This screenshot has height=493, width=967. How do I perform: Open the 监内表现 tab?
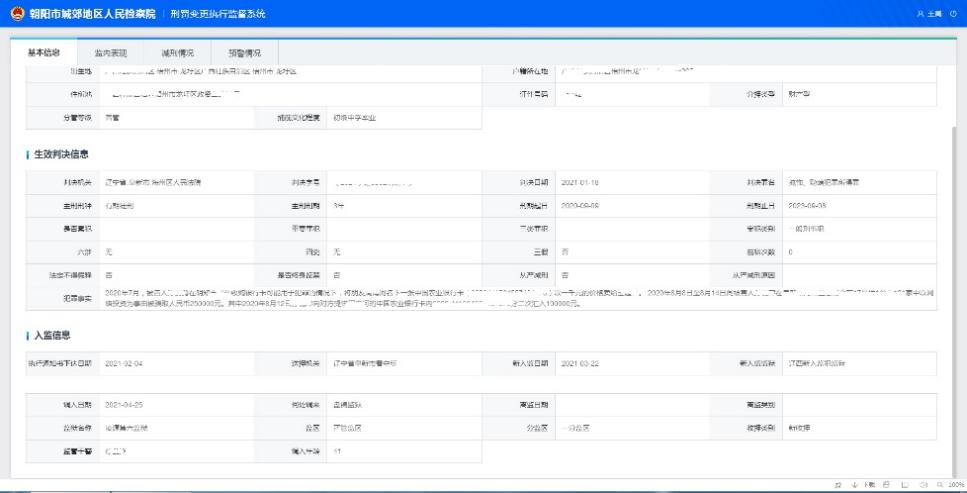123,52
